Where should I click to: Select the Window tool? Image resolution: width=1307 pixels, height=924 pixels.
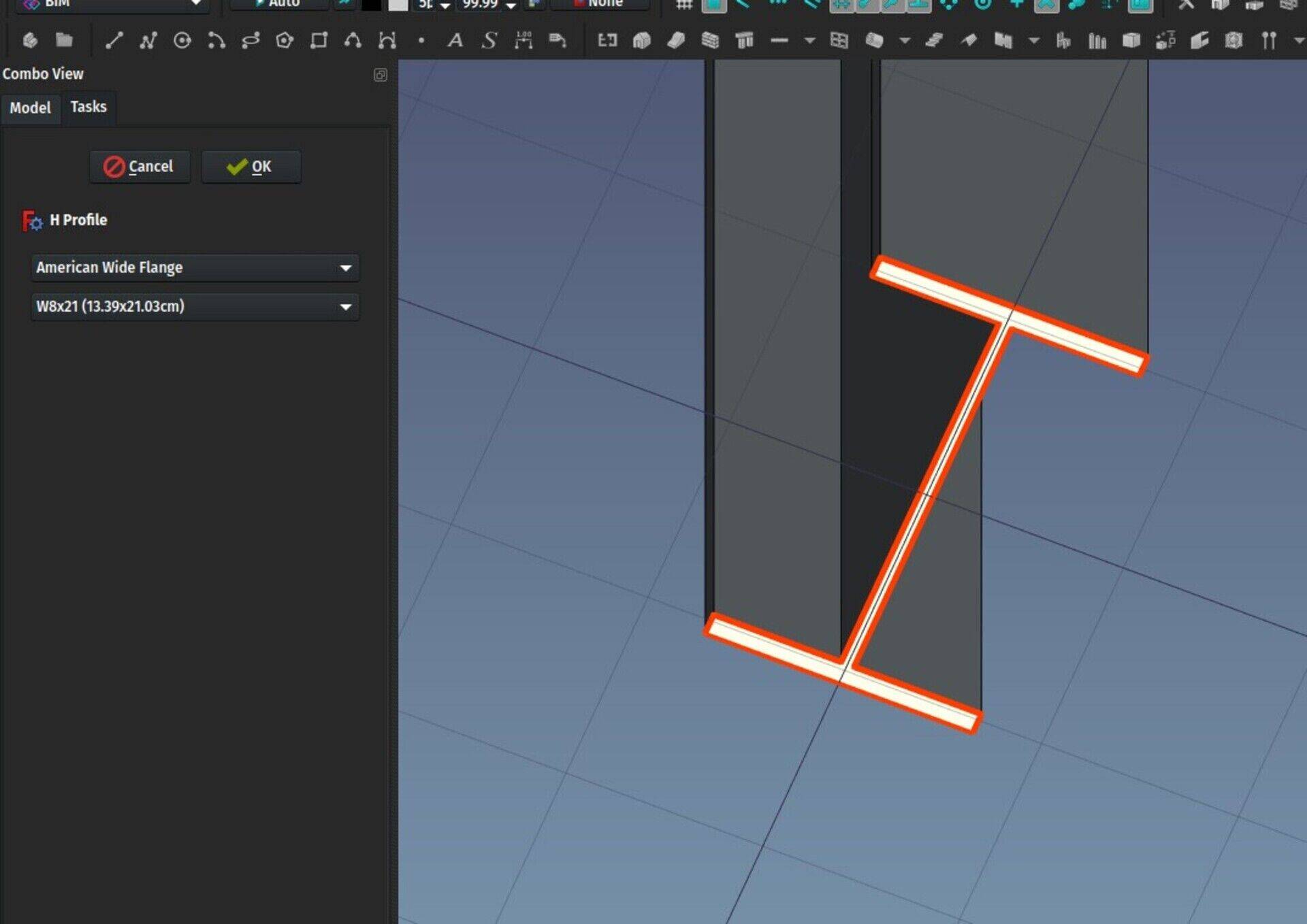point(839,41)
